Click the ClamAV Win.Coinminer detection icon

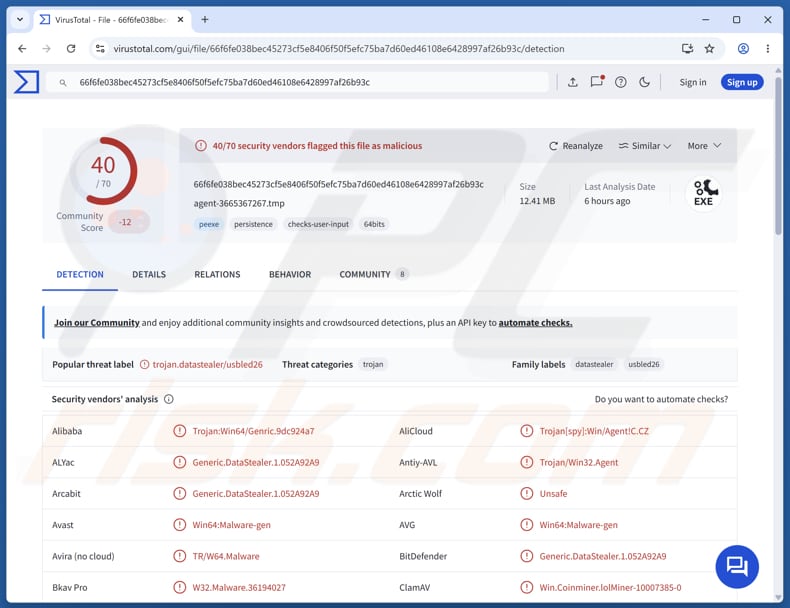pyautogui.click(x=526, y=587)
